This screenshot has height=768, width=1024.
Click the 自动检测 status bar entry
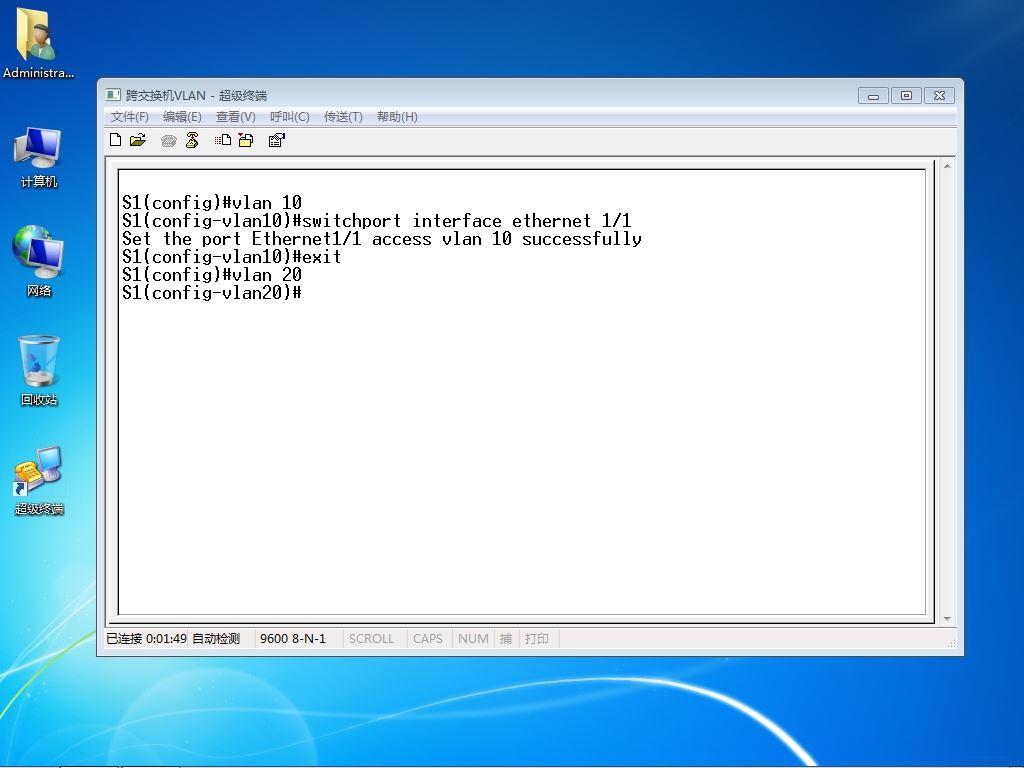pyautogui.click(x=216, y=639)
